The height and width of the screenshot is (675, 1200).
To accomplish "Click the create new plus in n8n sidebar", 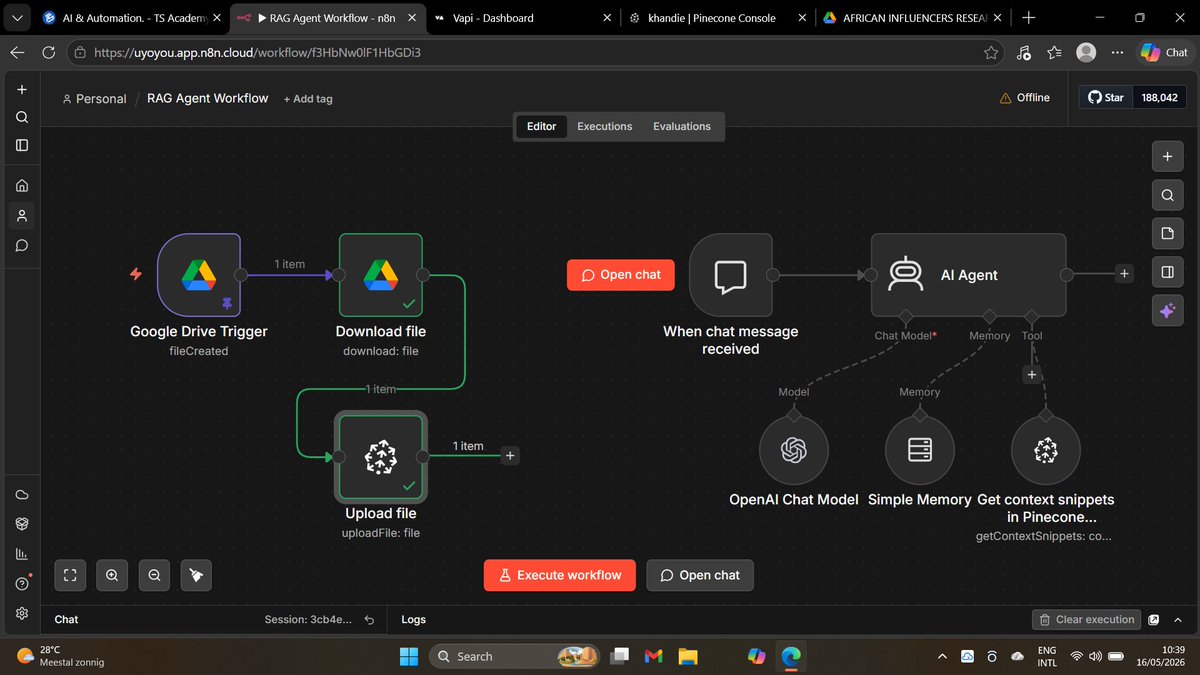I will point(22,89).
